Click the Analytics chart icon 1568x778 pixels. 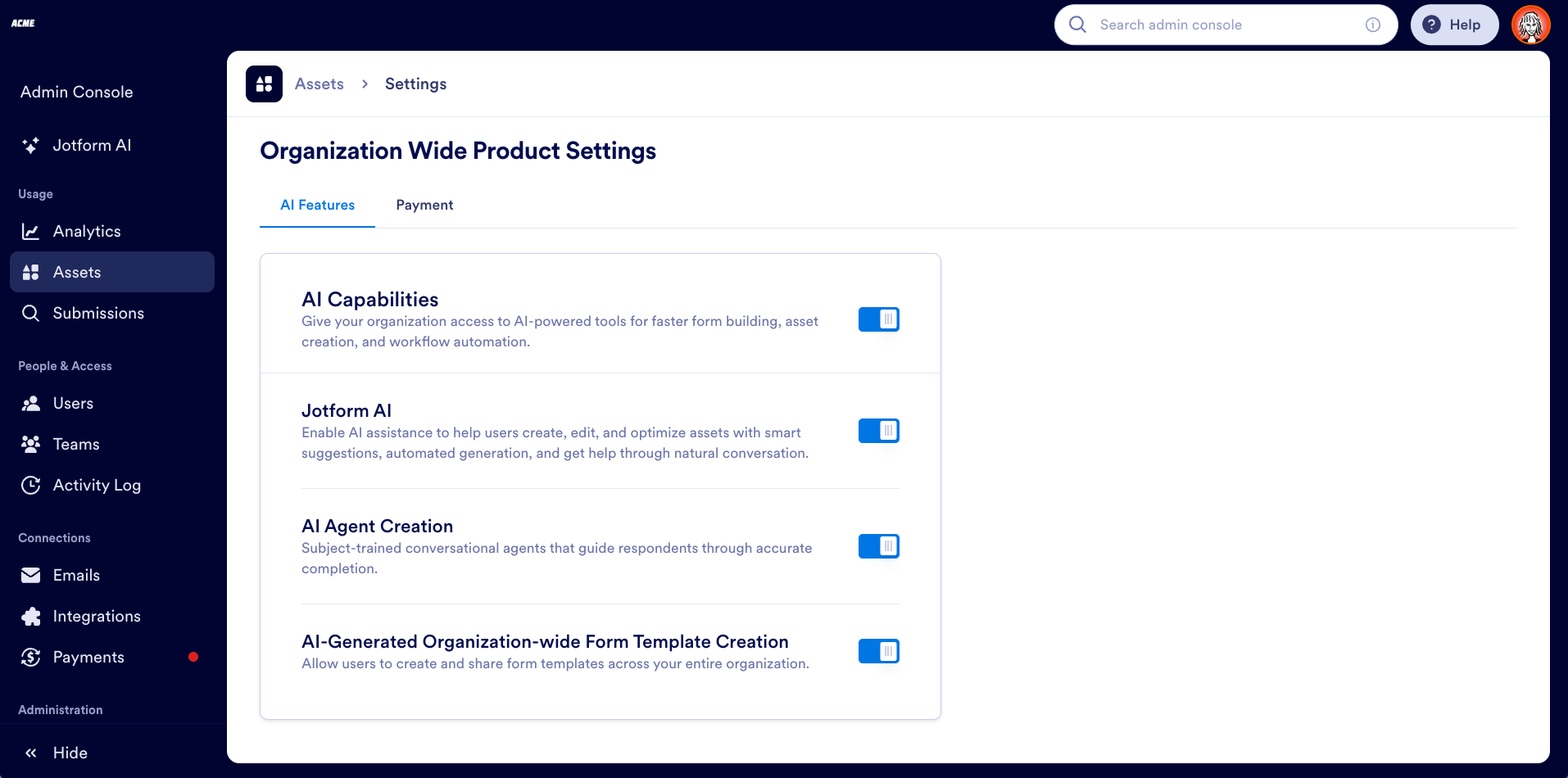[x=30, y=231]
